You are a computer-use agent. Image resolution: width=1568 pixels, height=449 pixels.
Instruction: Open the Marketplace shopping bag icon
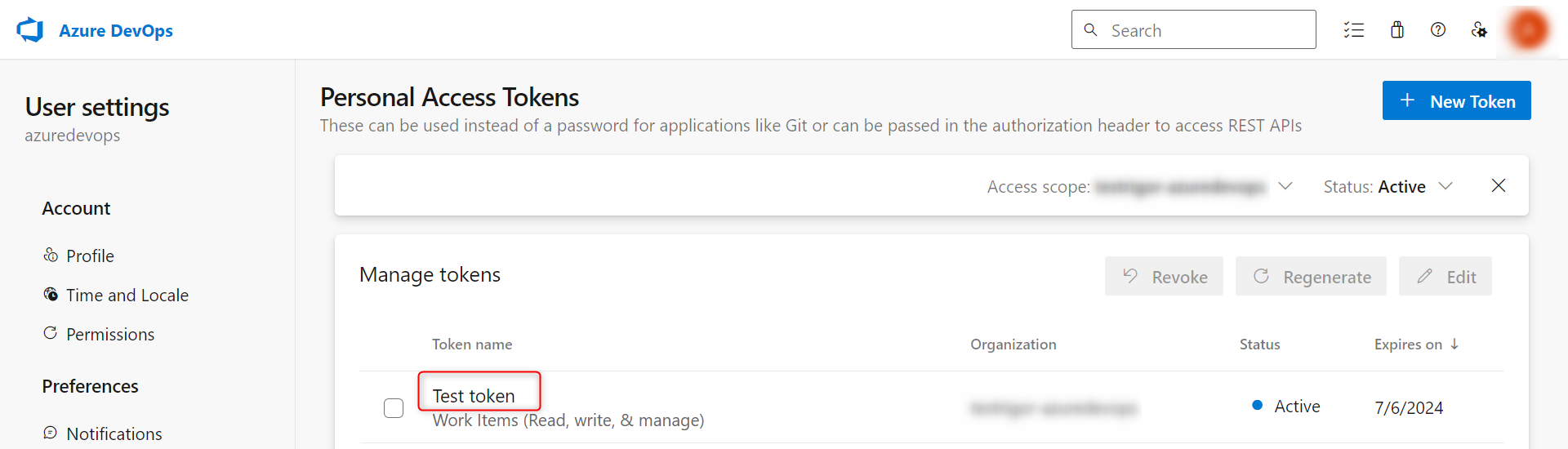(x=1397, y=30)
